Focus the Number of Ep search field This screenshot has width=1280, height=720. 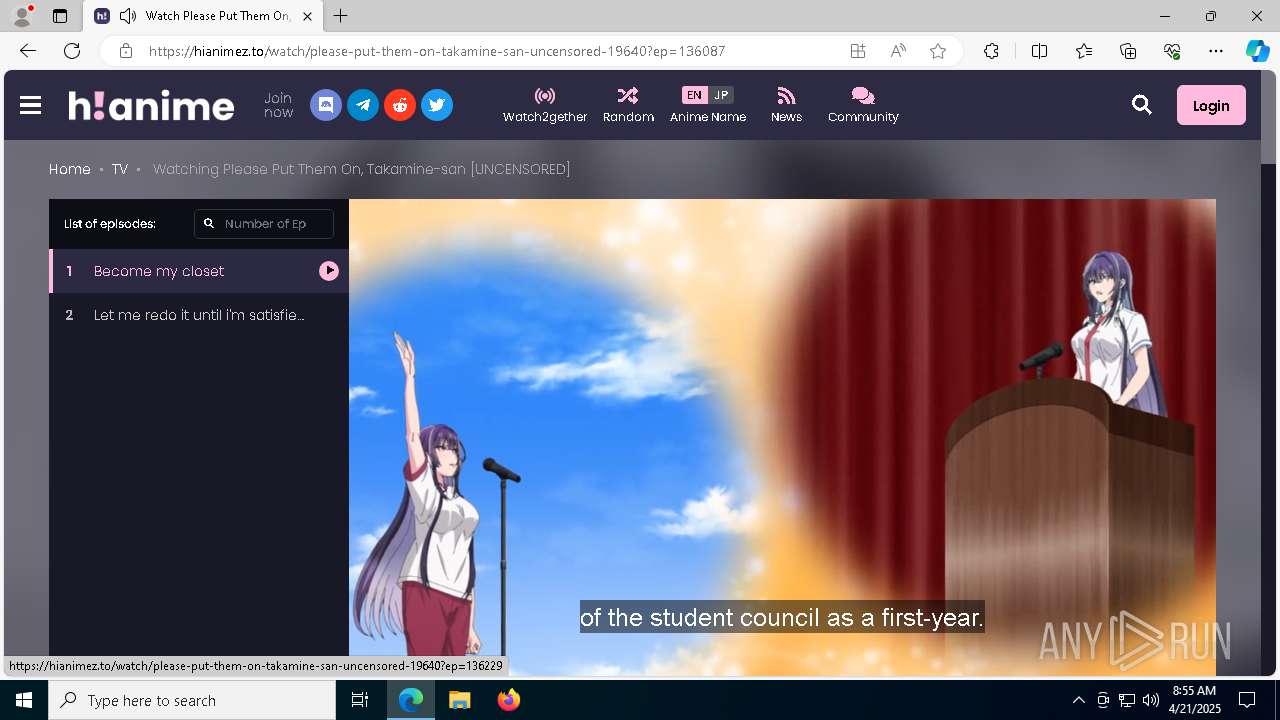[264, 224]
